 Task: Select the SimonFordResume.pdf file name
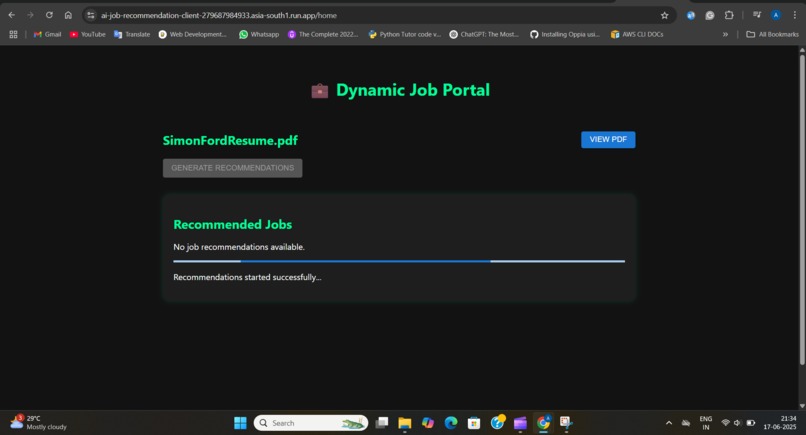click(x=230, y=140)
